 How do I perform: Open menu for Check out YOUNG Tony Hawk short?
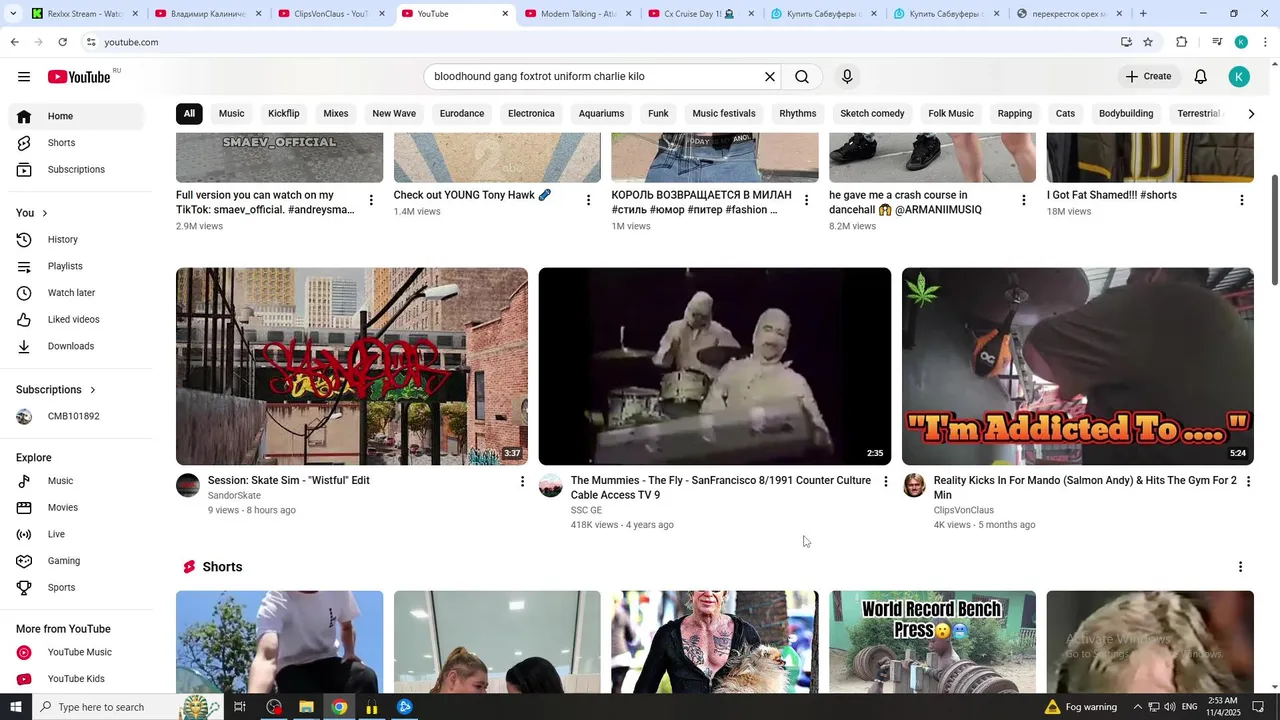[589, 200]
